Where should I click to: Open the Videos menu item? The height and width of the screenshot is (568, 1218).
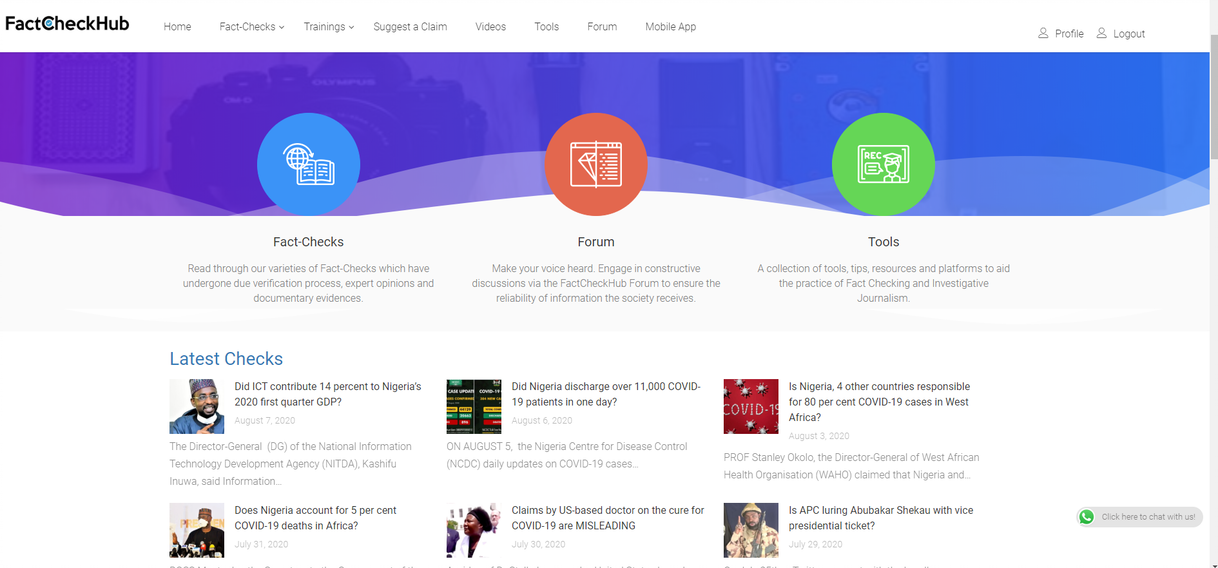(490, 27)
